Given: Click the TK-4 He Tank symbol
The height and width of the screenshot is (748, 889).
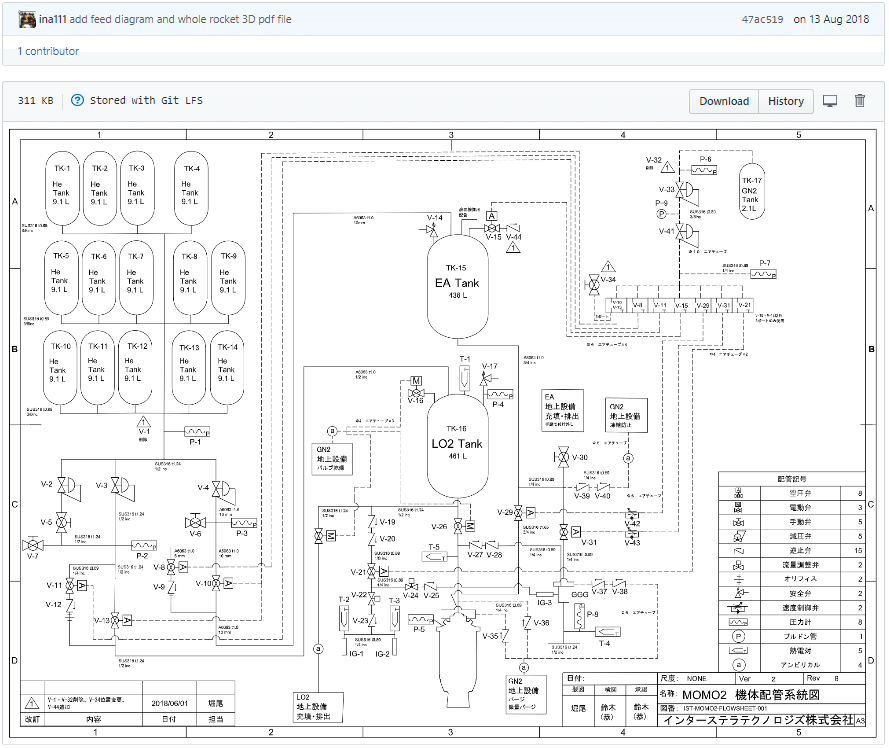Looking at the screenshot, I should 191,188.
